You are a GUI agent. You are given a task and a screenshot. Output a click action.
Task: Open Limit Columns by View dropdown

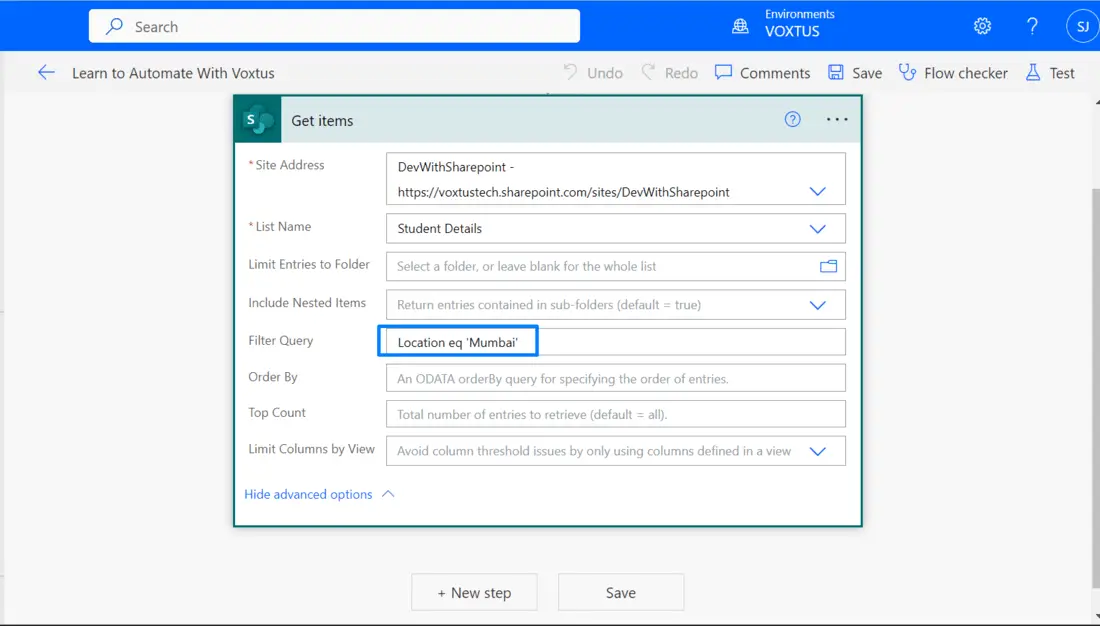tap(817, 451)
